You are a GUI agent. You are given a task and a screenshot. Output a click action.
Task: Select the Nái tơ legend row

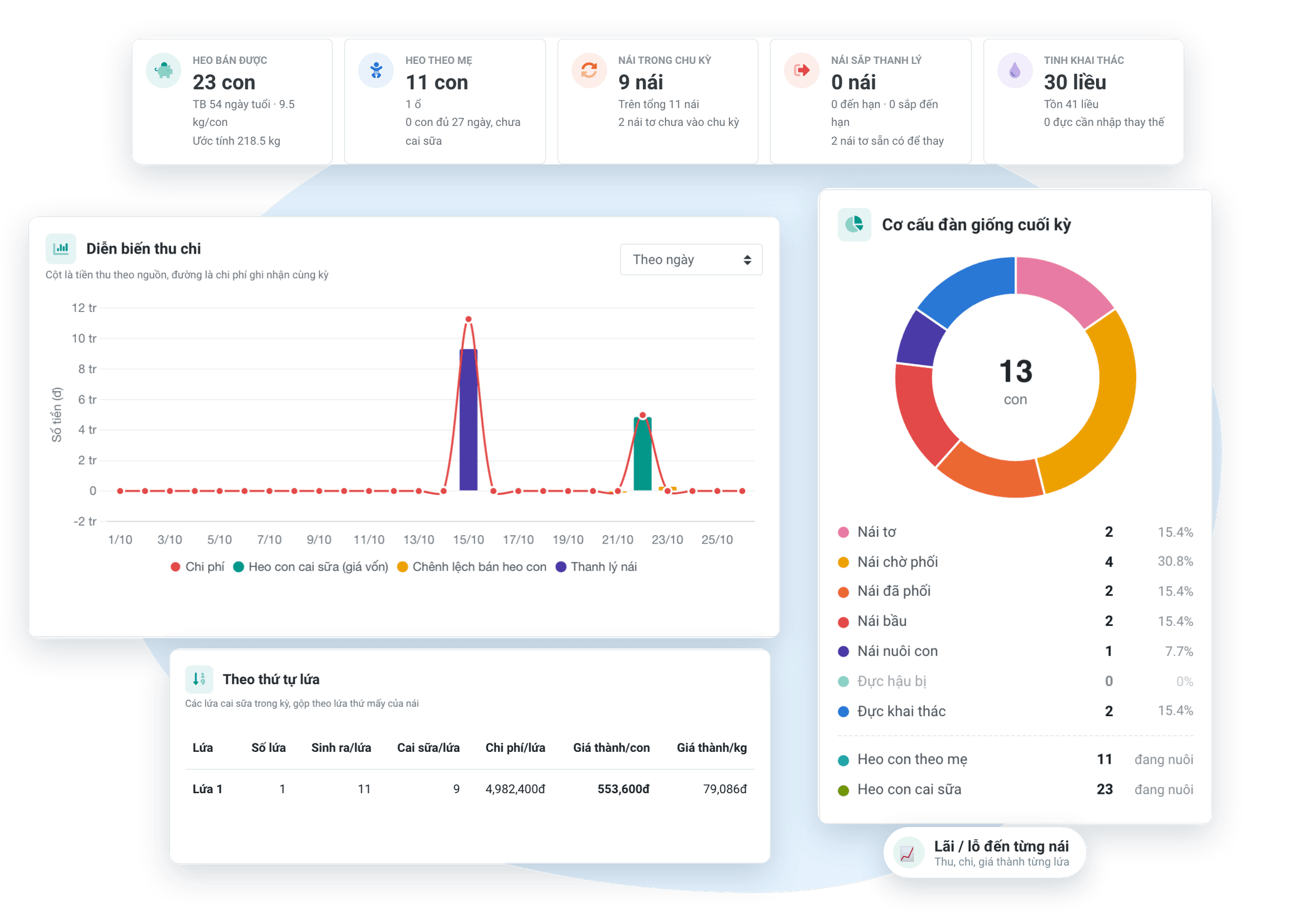click(x=1015, y=532)
